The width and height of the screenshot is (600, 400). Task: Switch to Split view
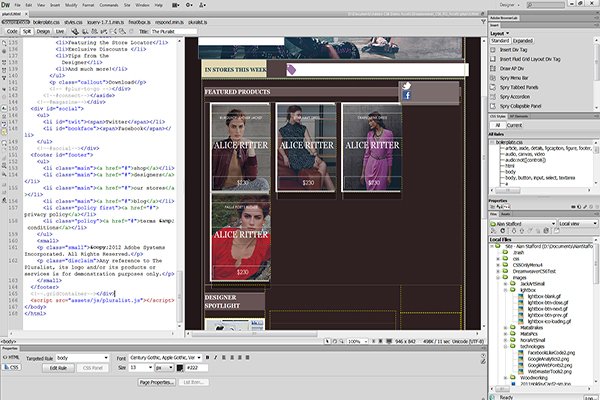pyautogui.click(x=27, y=31)
